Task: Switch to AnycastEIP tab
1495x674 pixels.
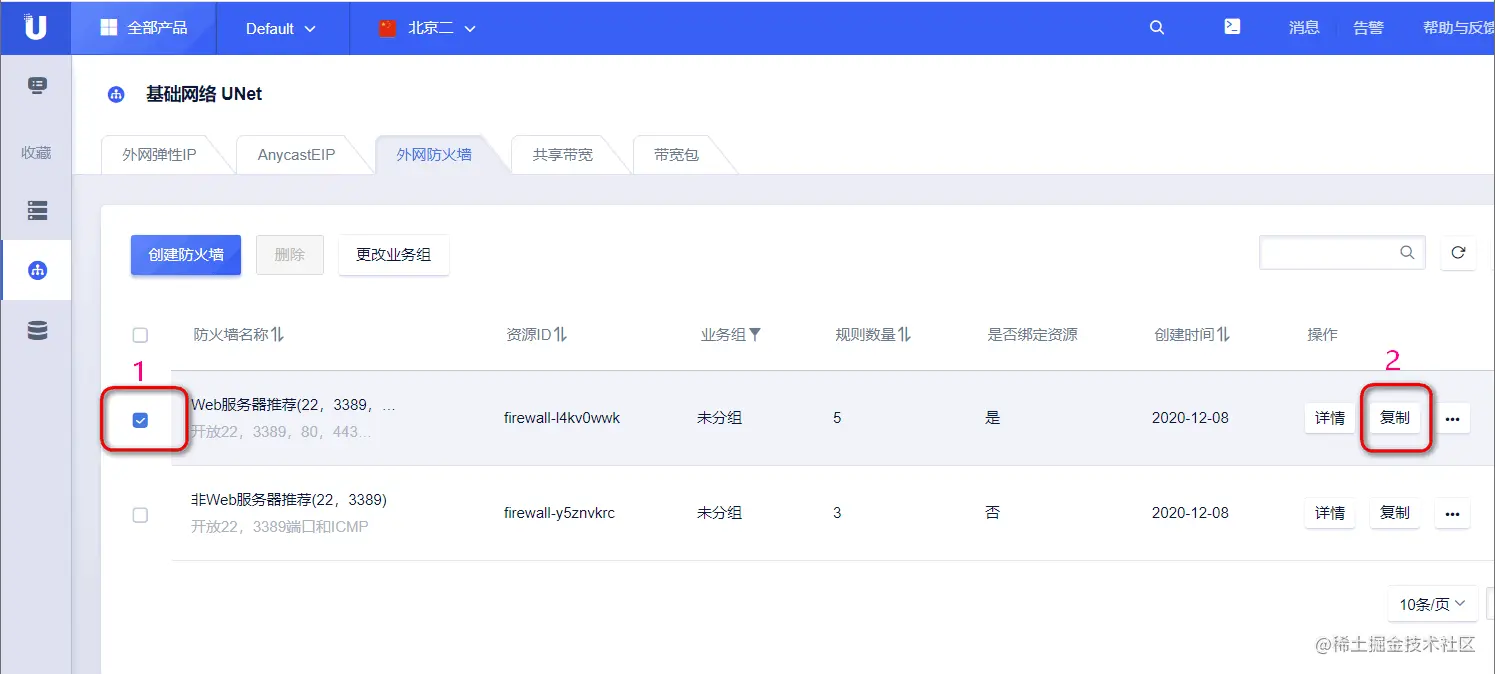Action: click(x=296, y=155)
